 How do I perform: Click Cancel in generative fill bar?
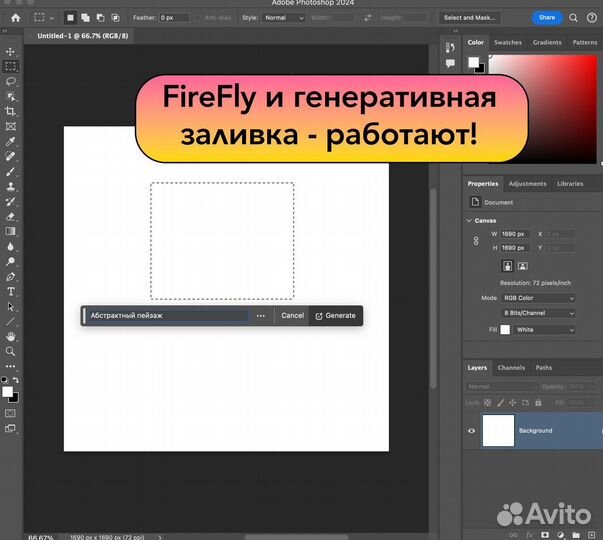click(292, 316)
